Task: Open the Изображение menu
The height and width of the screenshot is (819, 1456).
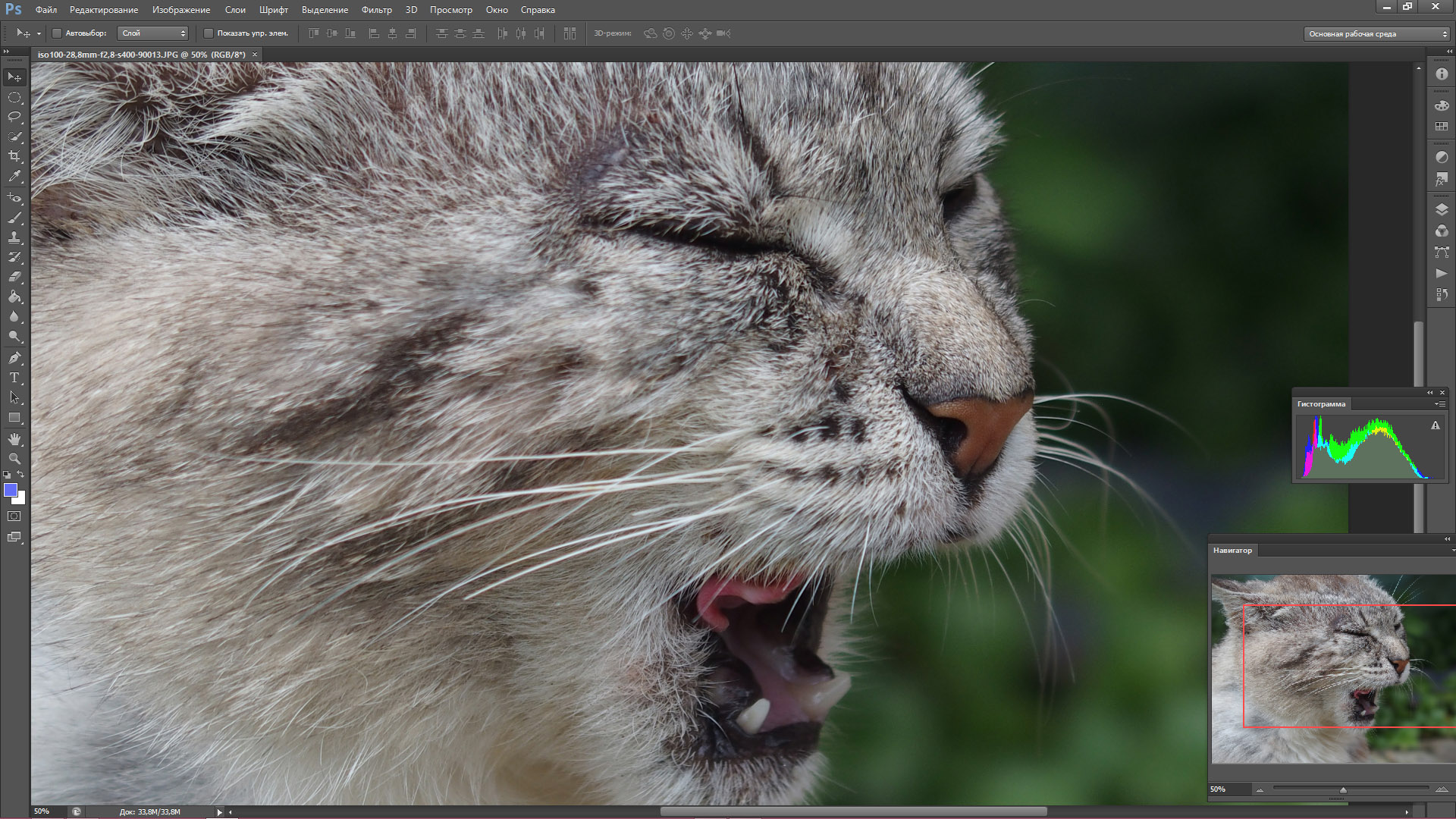Action: pos(180,10)
